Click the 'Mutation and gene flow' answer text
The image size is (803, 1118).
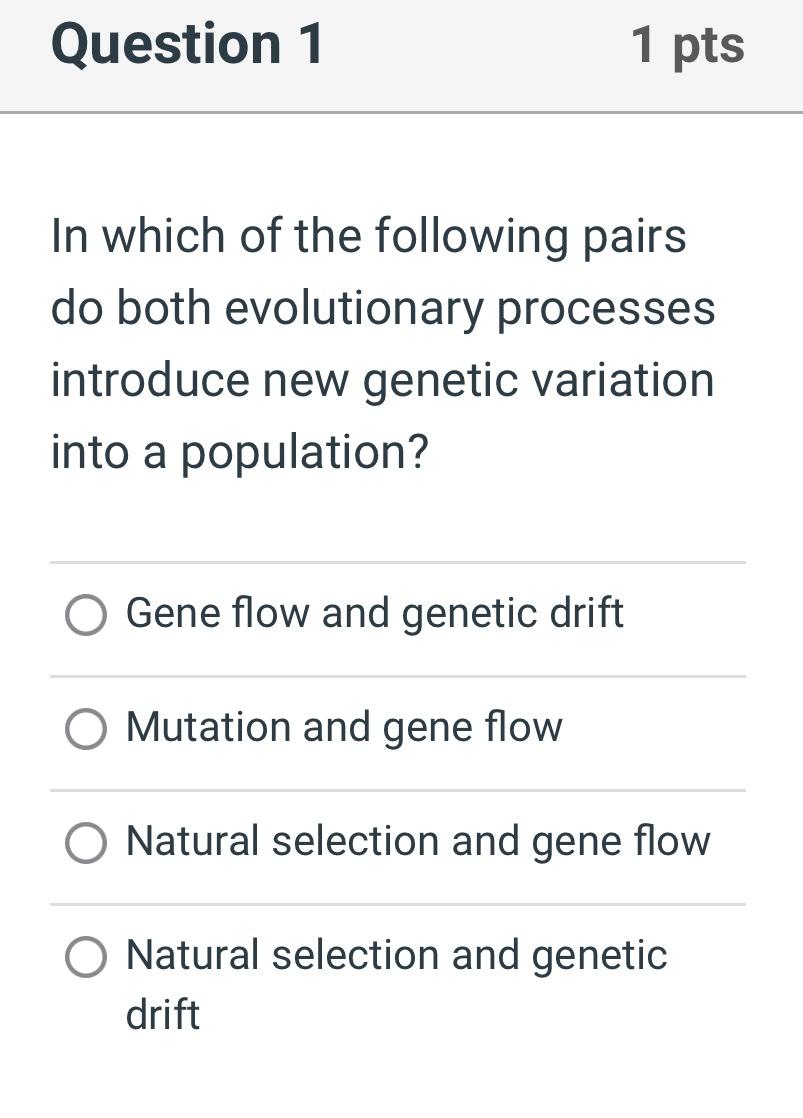(x=344, y=728)
